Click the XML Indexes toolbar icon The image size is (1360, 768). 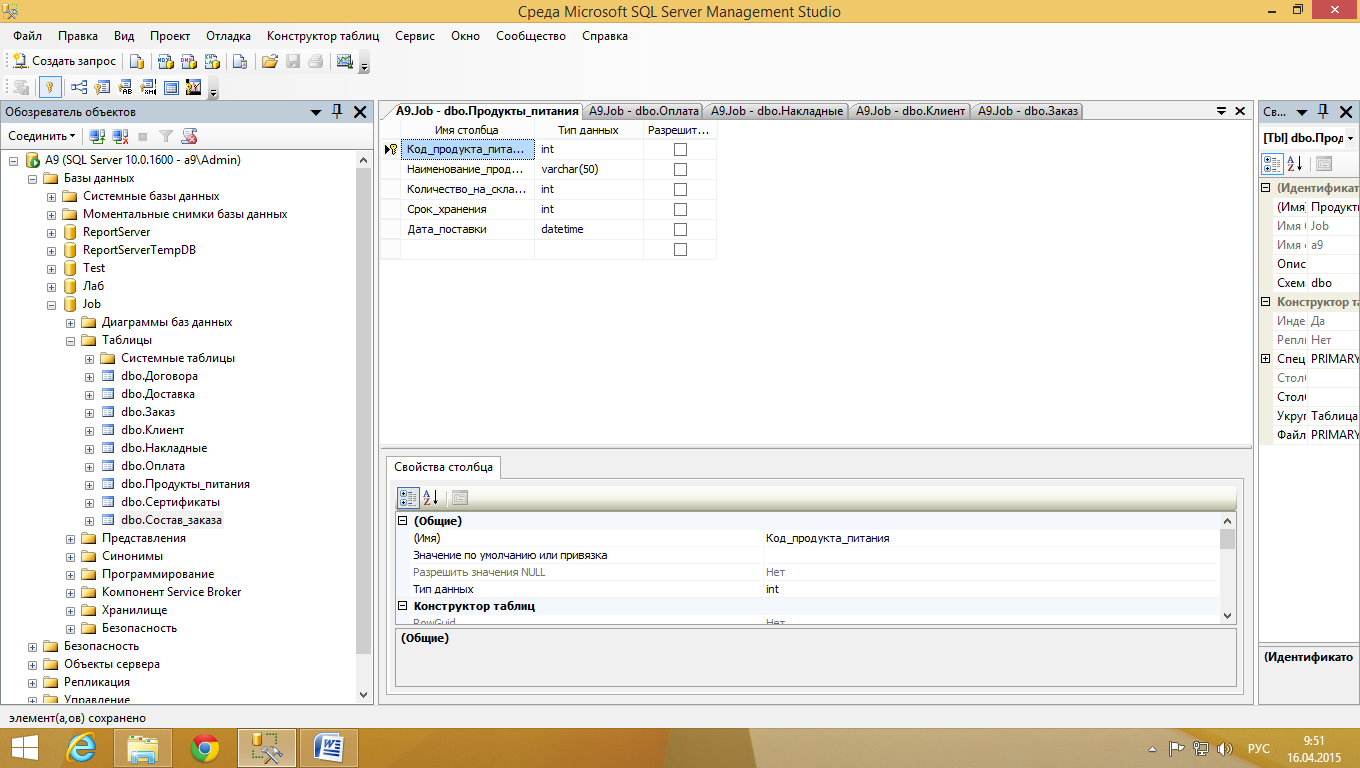click(x=148, y=87)
